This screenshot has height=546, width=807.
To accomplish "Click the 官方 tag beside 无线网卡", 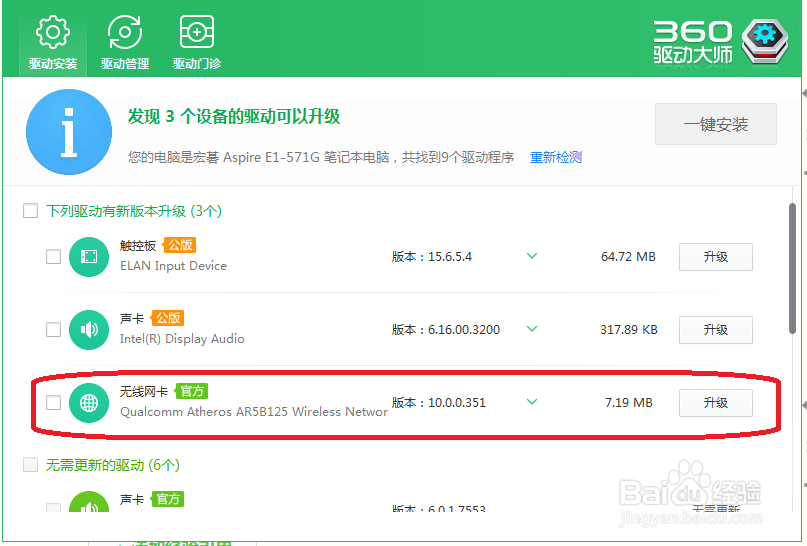I will pyautogui.click(x=191, y=391).
